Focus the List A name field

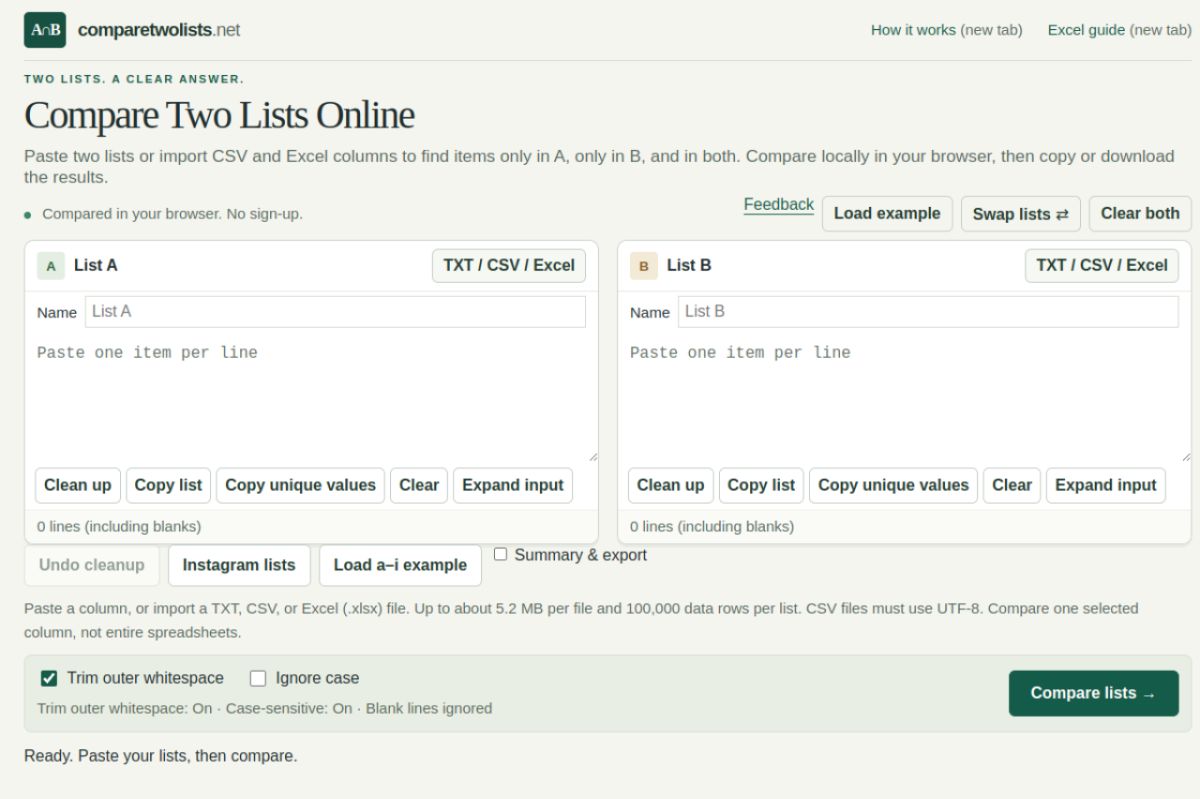pos(335,312)
